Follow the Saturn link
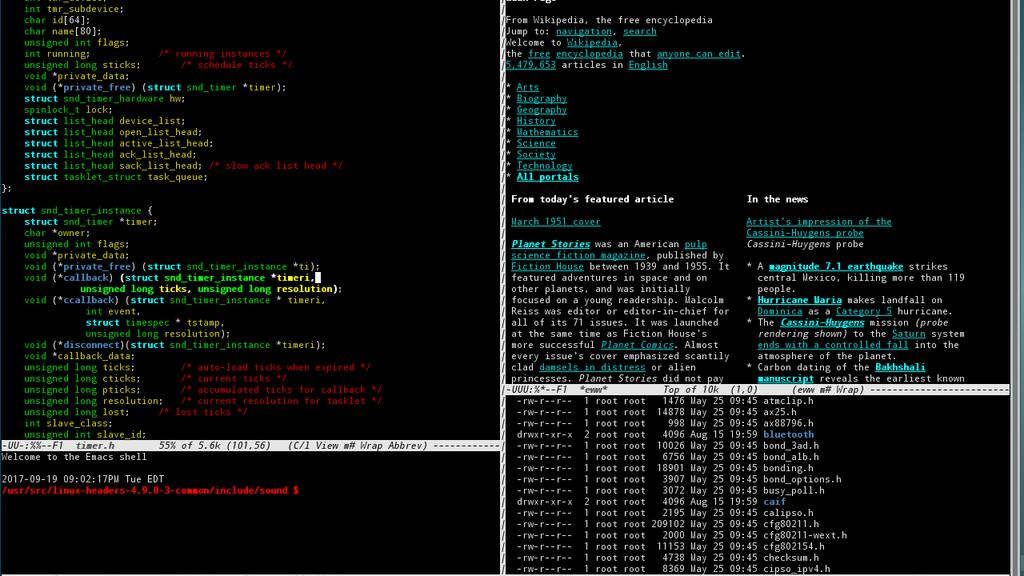The image size is (1024, 576). pos(908,334)
